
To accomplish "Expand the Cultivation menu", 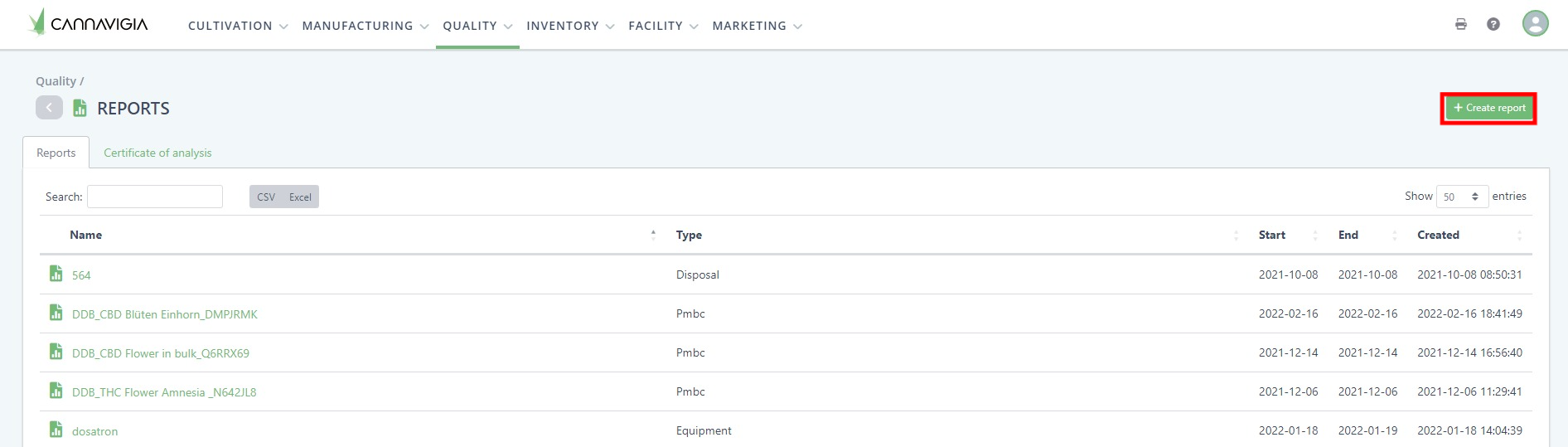I will click(237, 26).
